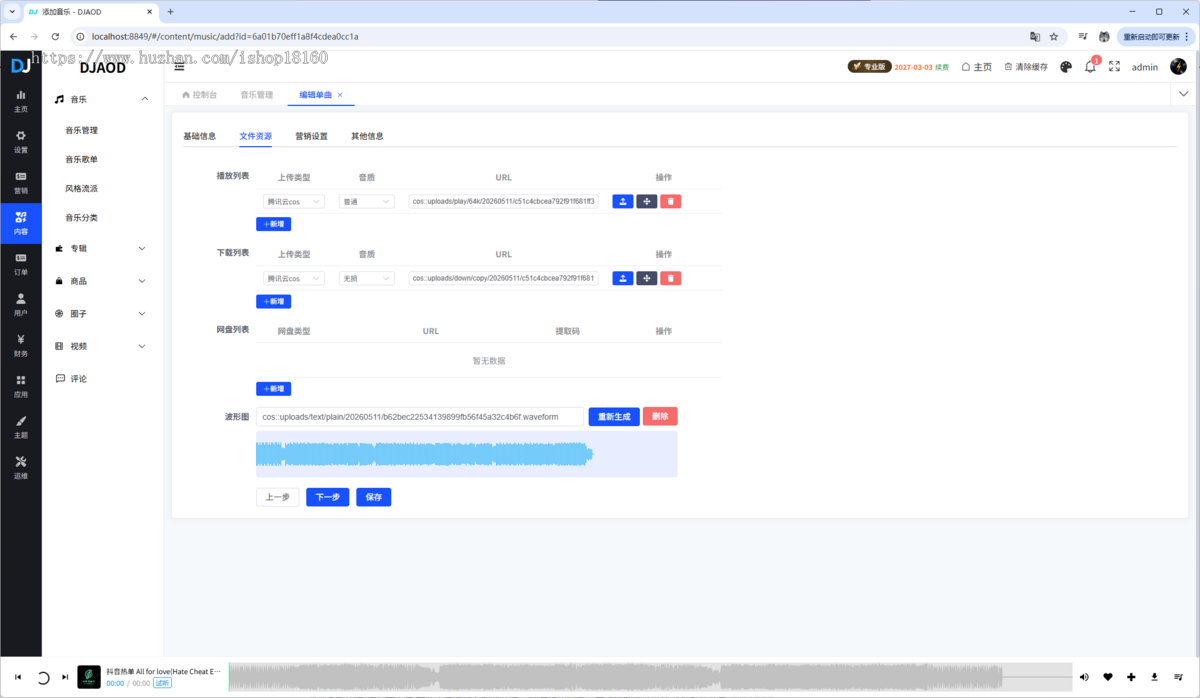Open 设置 in the left icon rail
The width and height of the screenshot is (1200, 698).
[x=21, y=141]
